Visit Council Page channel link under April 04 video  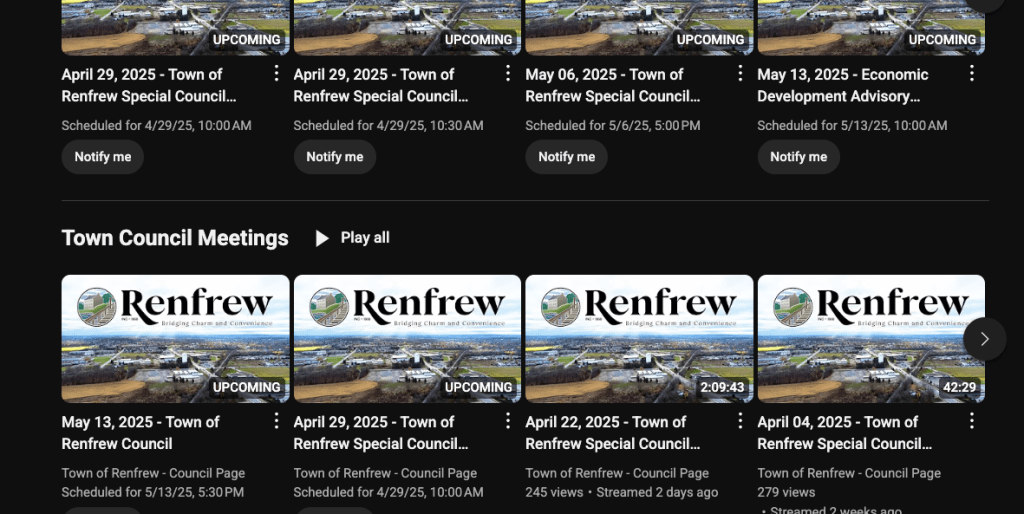(x=849, y=473)
